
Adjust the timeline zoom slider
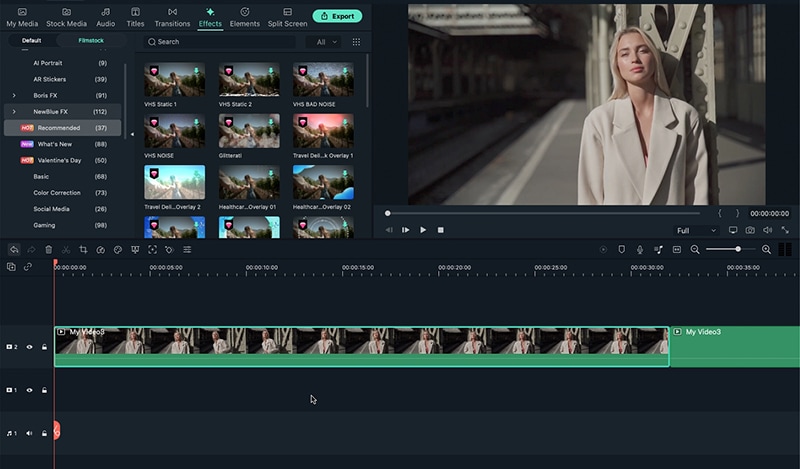click(738, 249)
